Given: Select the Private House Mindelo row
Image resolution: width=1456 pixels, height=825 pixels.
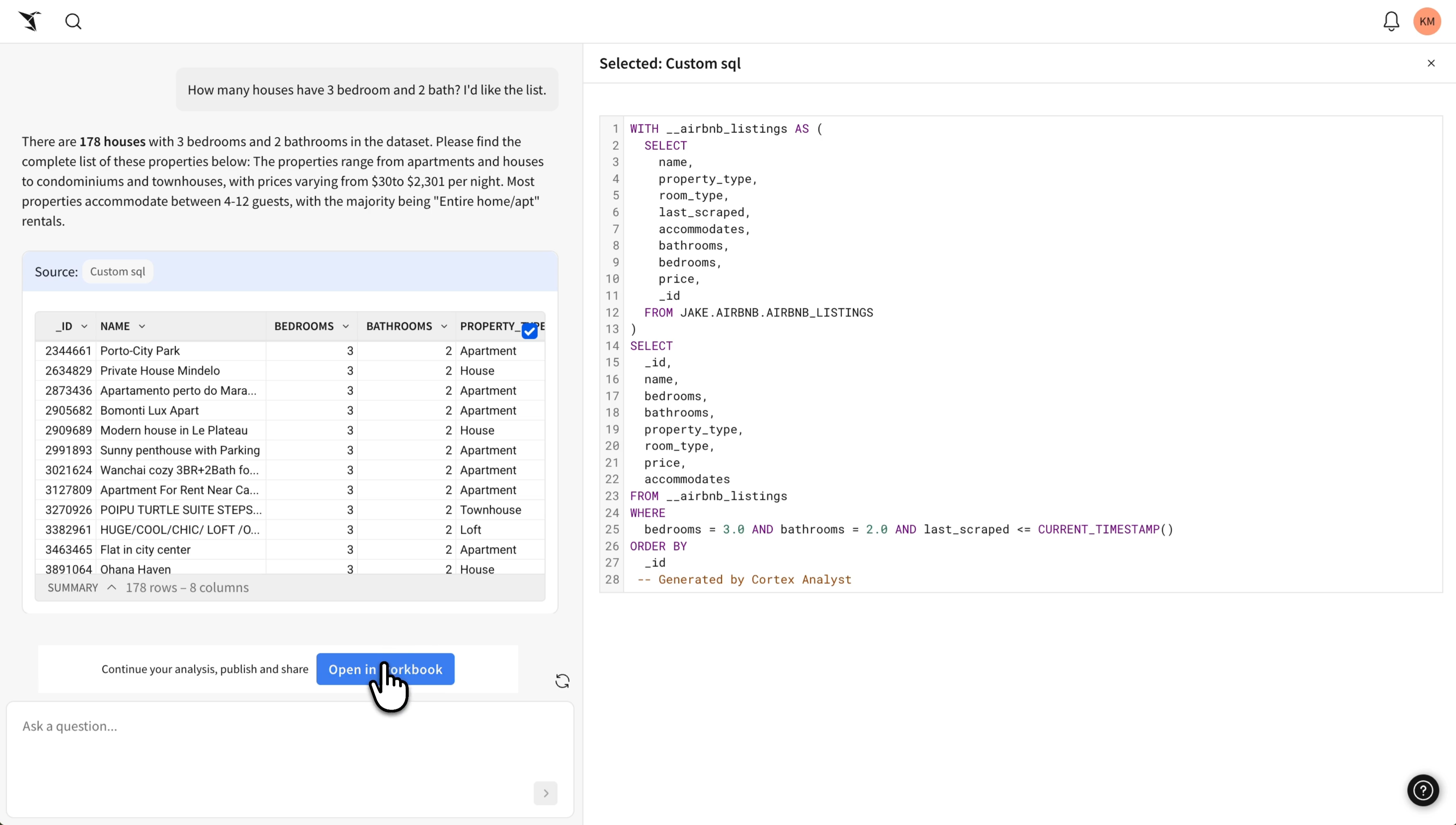Looking at the screenshot, I should 160,370.
